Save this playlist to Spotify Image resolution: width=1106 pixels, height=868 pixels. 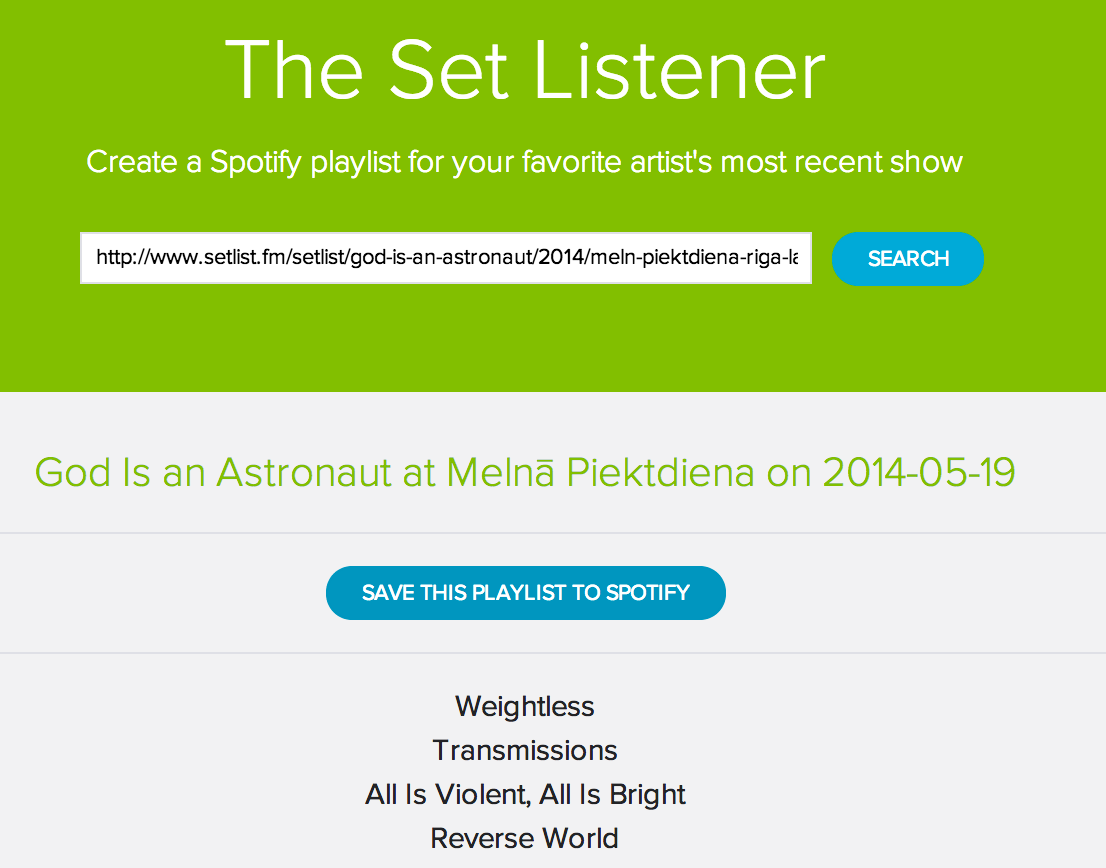click(525, 593)
